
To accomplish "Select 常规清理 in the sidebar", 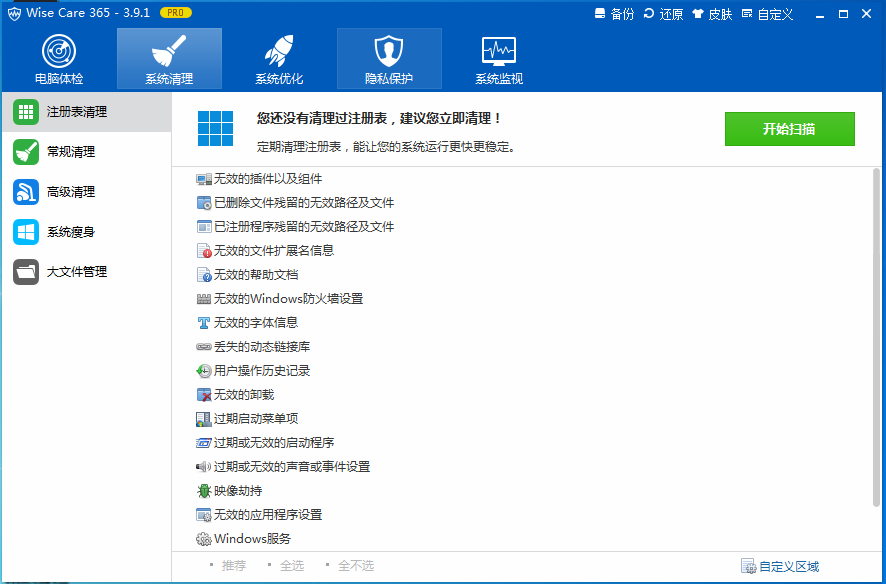I will tap(70, 152).
